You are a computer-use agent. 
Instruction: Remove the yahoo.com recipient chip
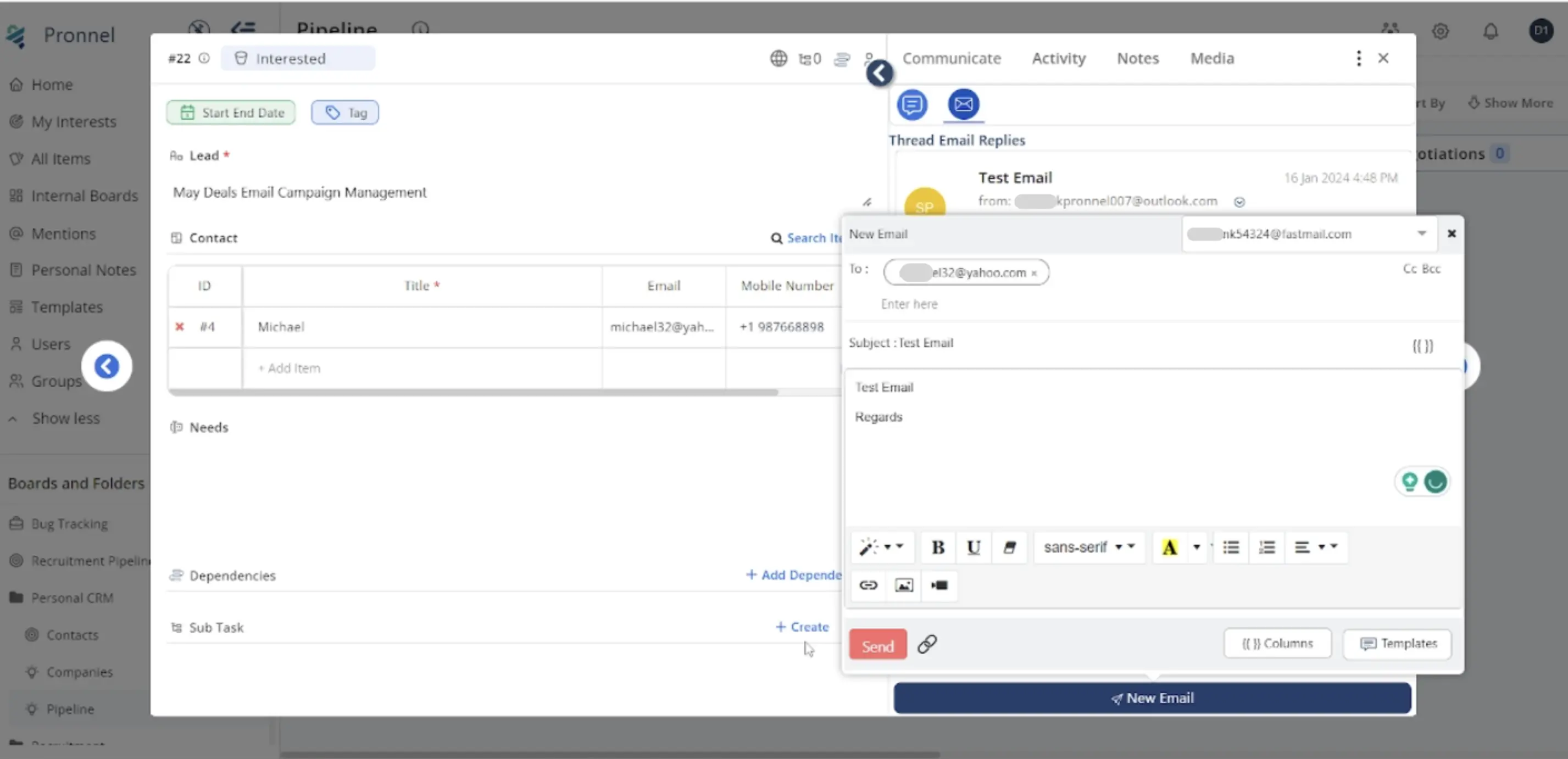pyautogui.click(x=1033, y=274)
